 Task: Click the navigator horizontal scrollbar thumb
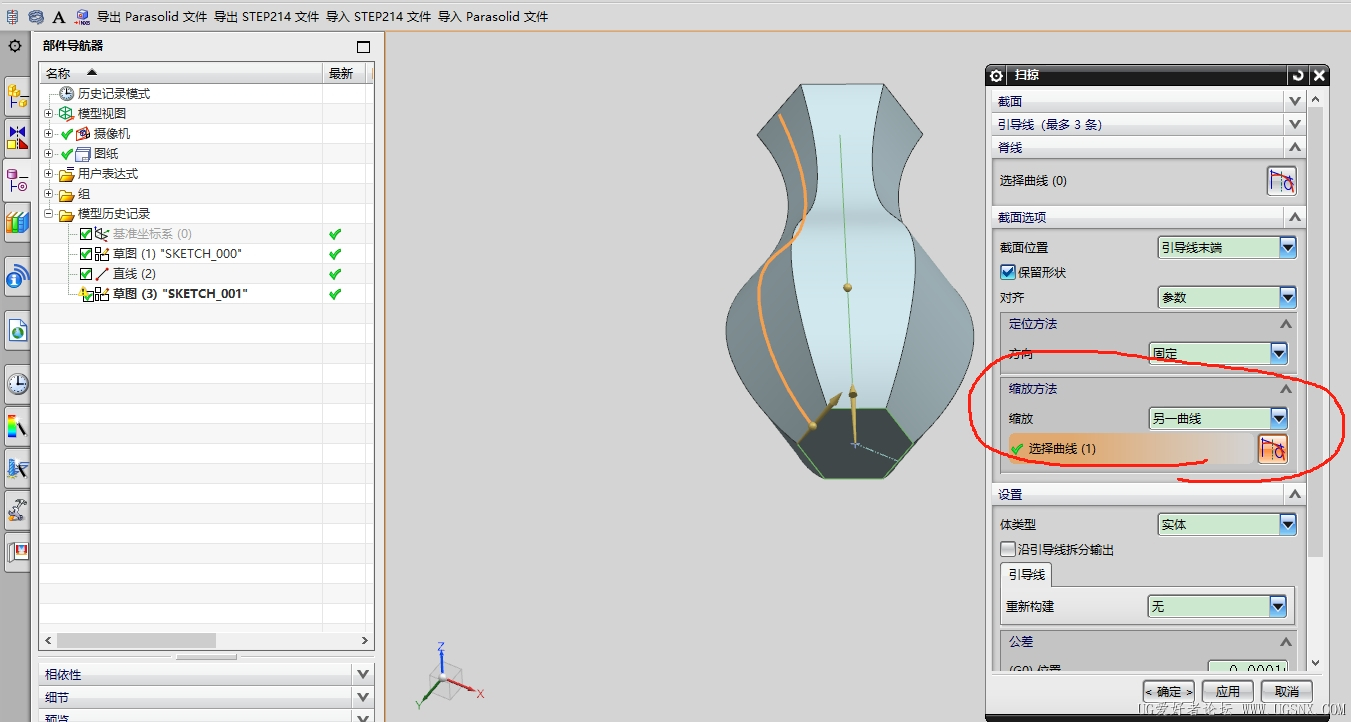[x=136, y=640]
